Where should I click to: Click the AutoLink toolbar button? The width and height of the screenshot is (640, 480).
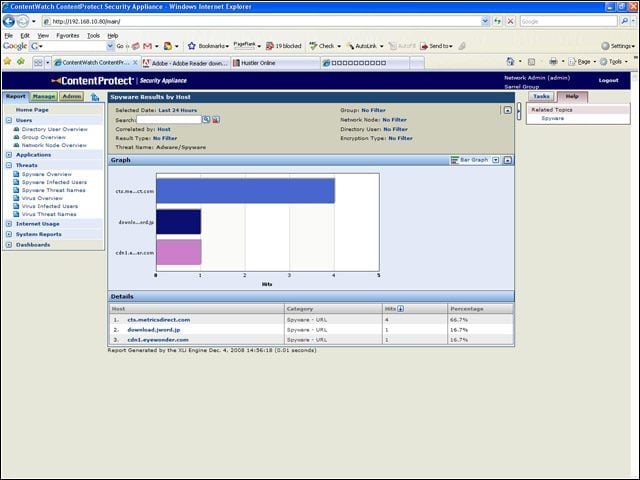[362, 46]
